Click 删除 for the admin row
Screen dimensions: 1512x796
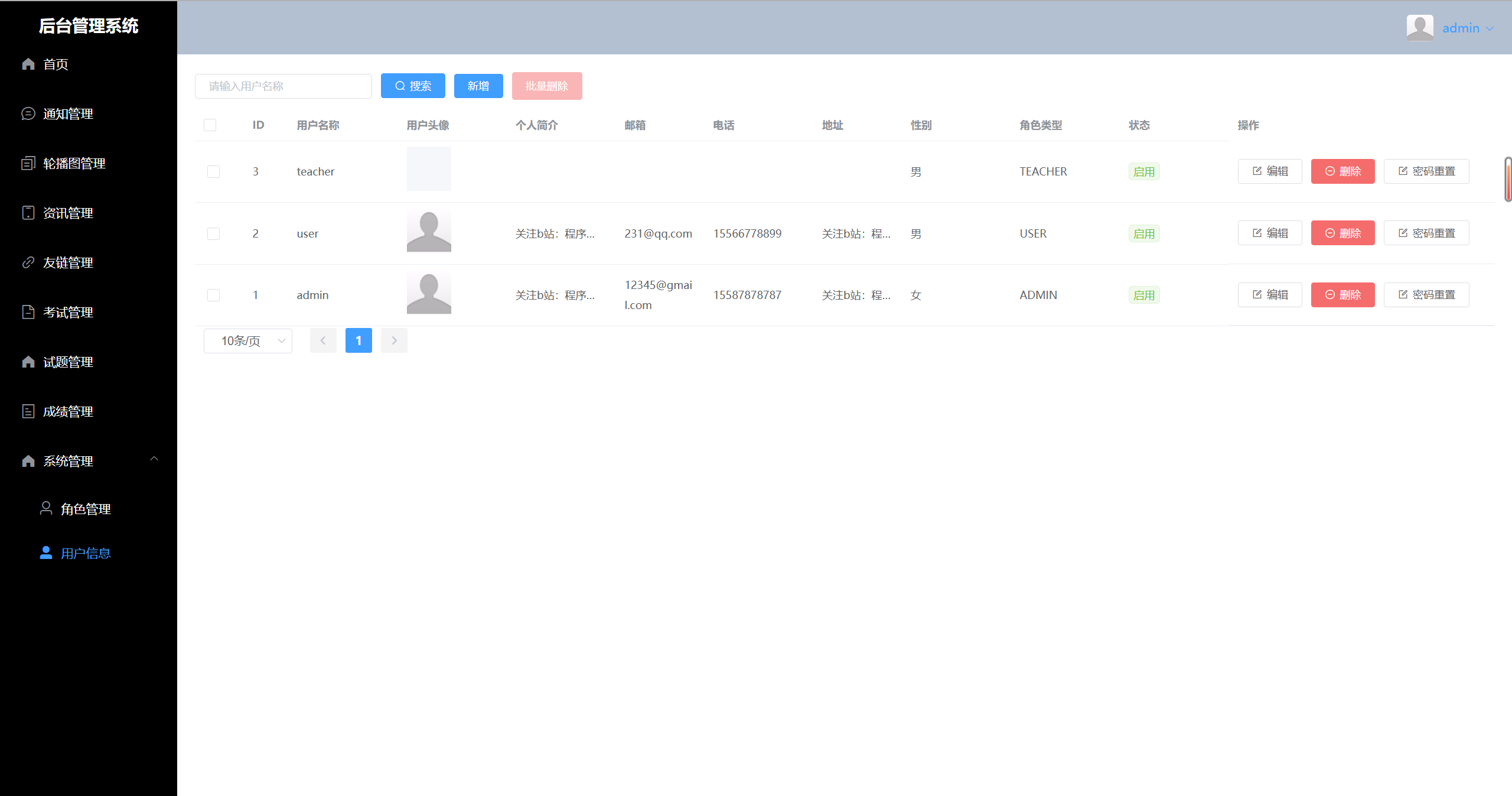1343,295
